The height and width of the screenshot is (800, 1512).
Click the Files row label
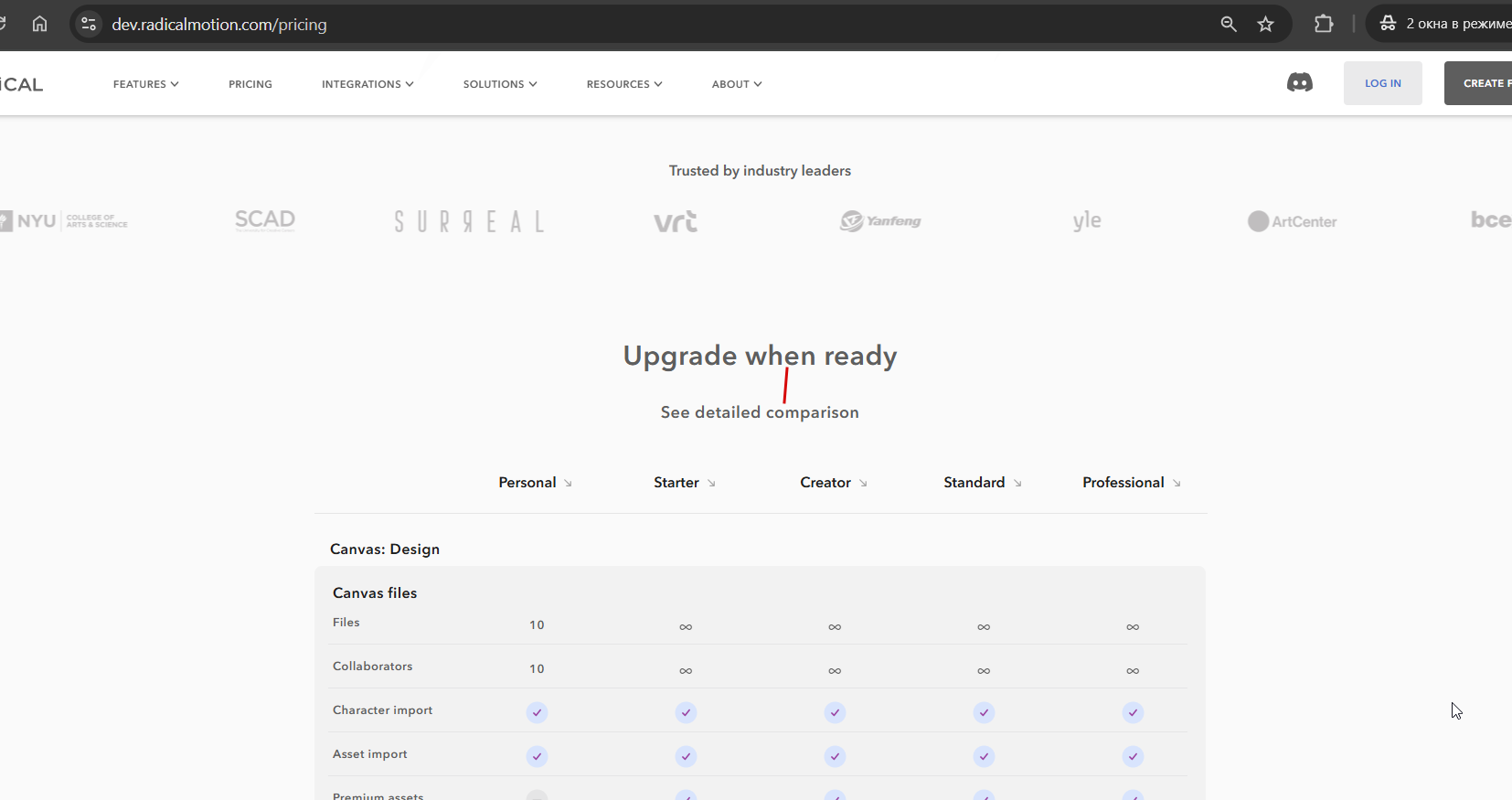point(346,623)
